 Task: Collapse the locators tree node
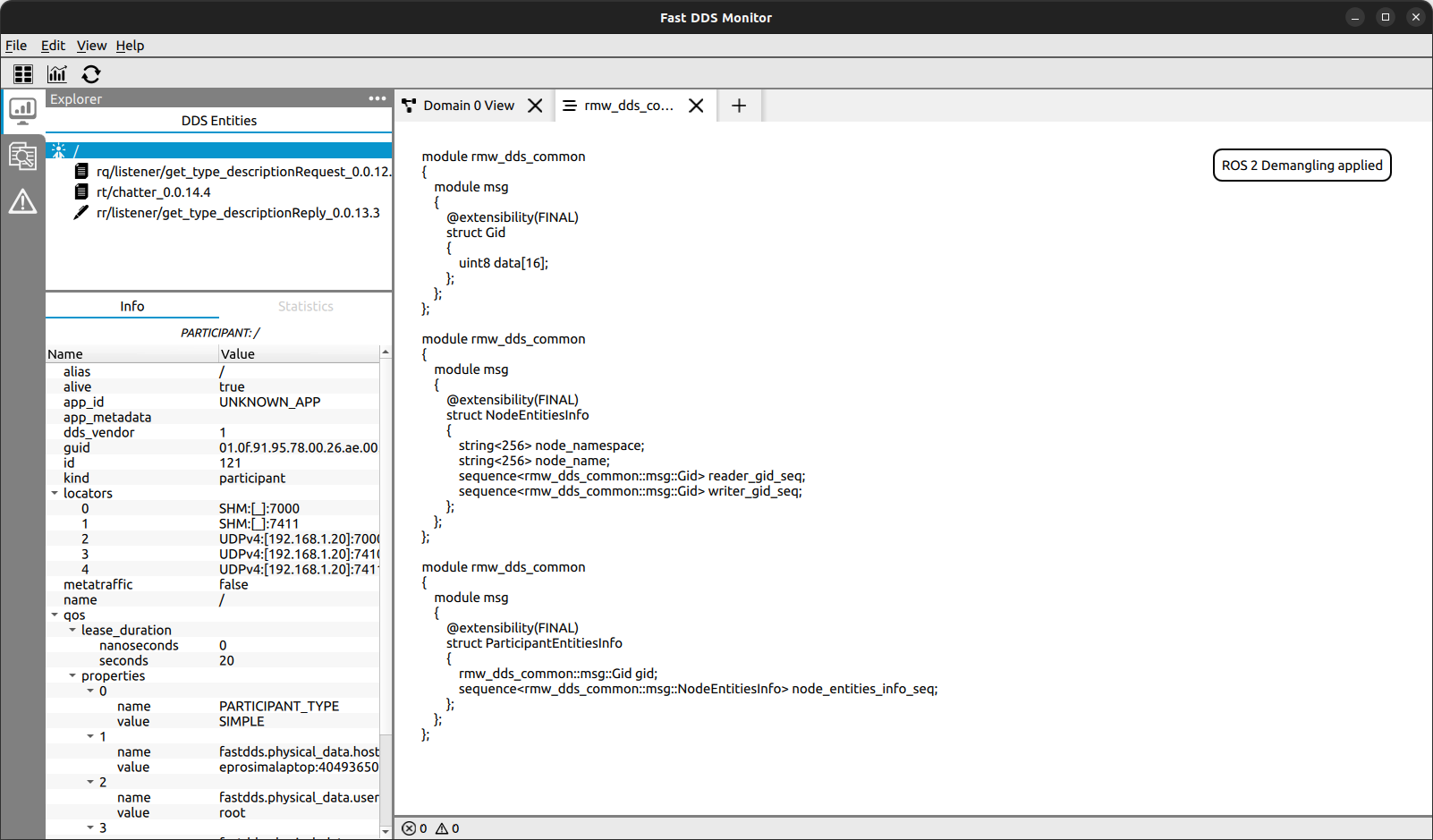coord(55,494)
